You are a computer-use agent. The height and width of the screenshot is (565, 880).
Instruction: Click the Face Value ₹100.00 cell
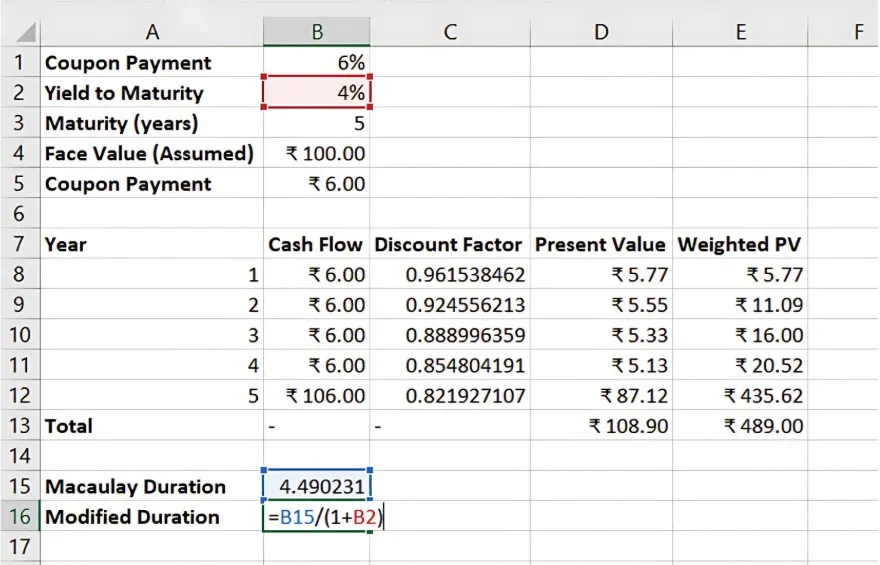tap(317, 154)
